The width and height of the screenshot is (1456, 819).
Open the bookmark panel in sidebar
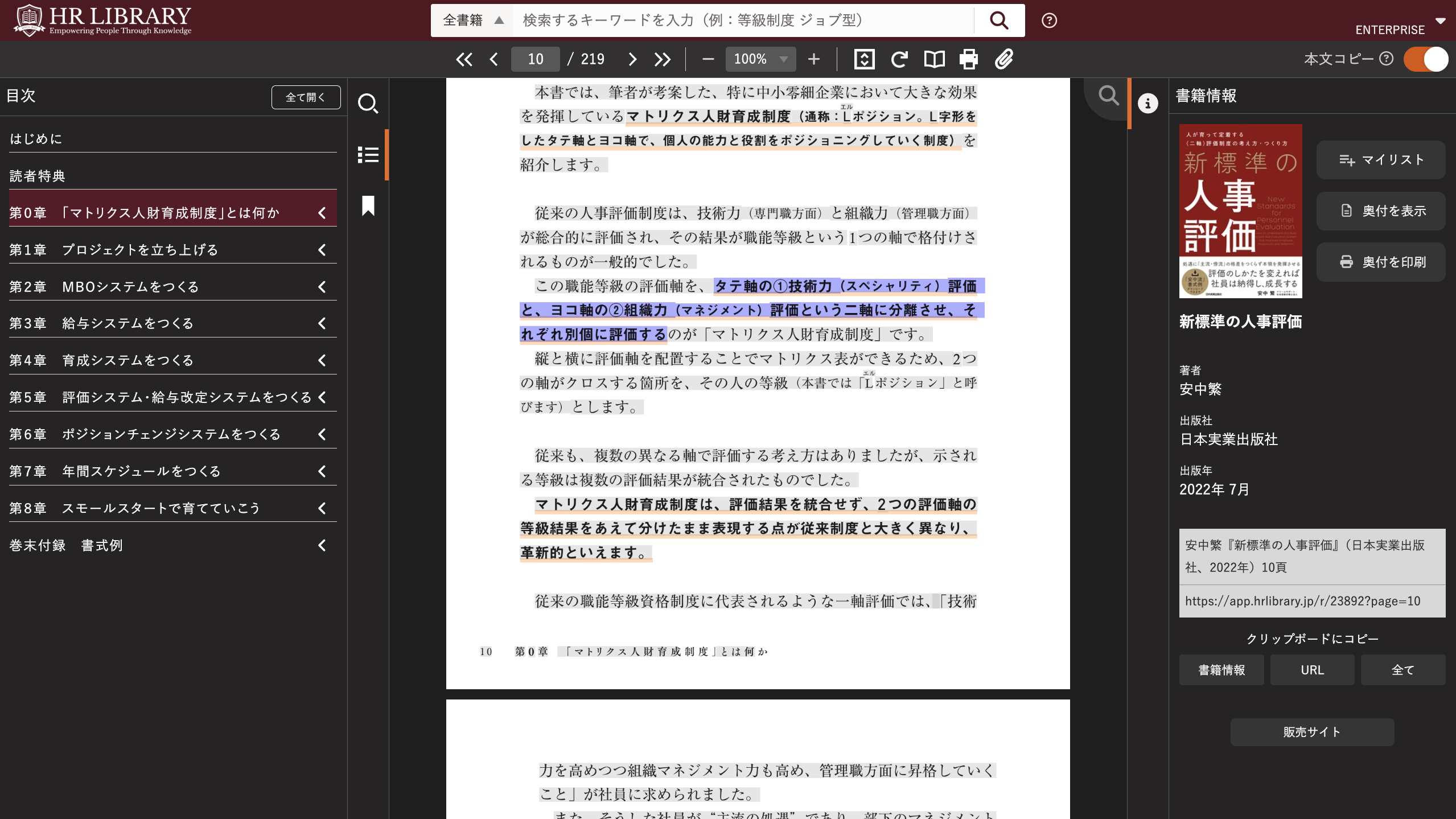(x=368, y=205)
